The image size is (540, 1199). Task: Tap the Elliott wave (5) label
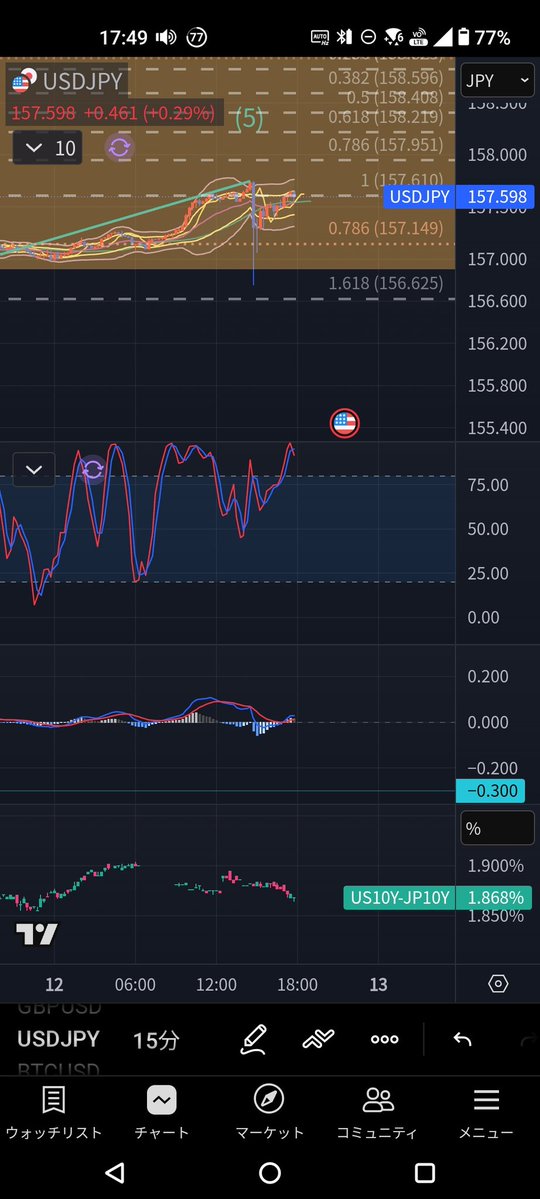(x=249, y=118)
